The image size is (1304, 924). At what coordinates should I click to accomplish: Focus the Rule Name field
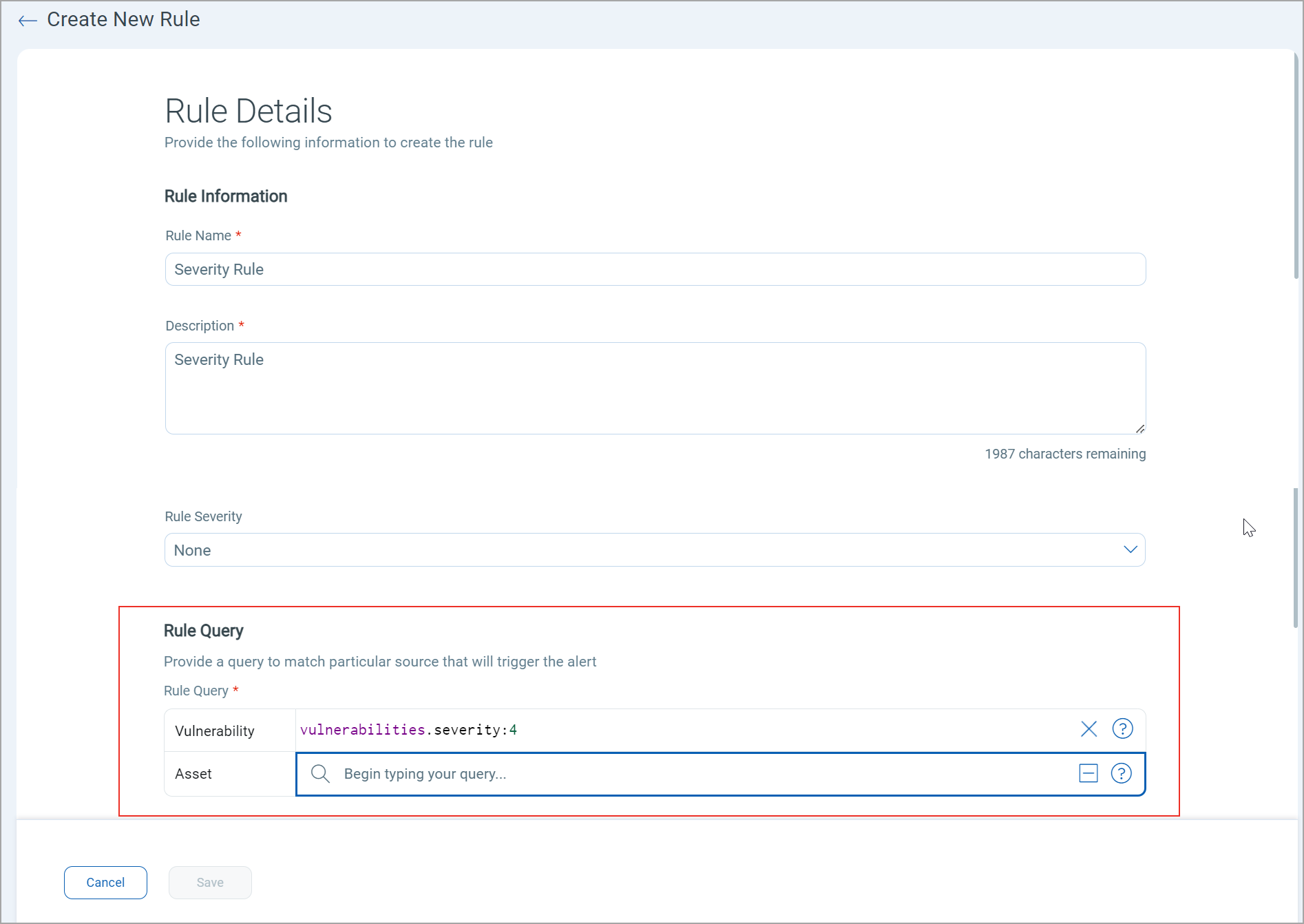[x=655, y=269]
